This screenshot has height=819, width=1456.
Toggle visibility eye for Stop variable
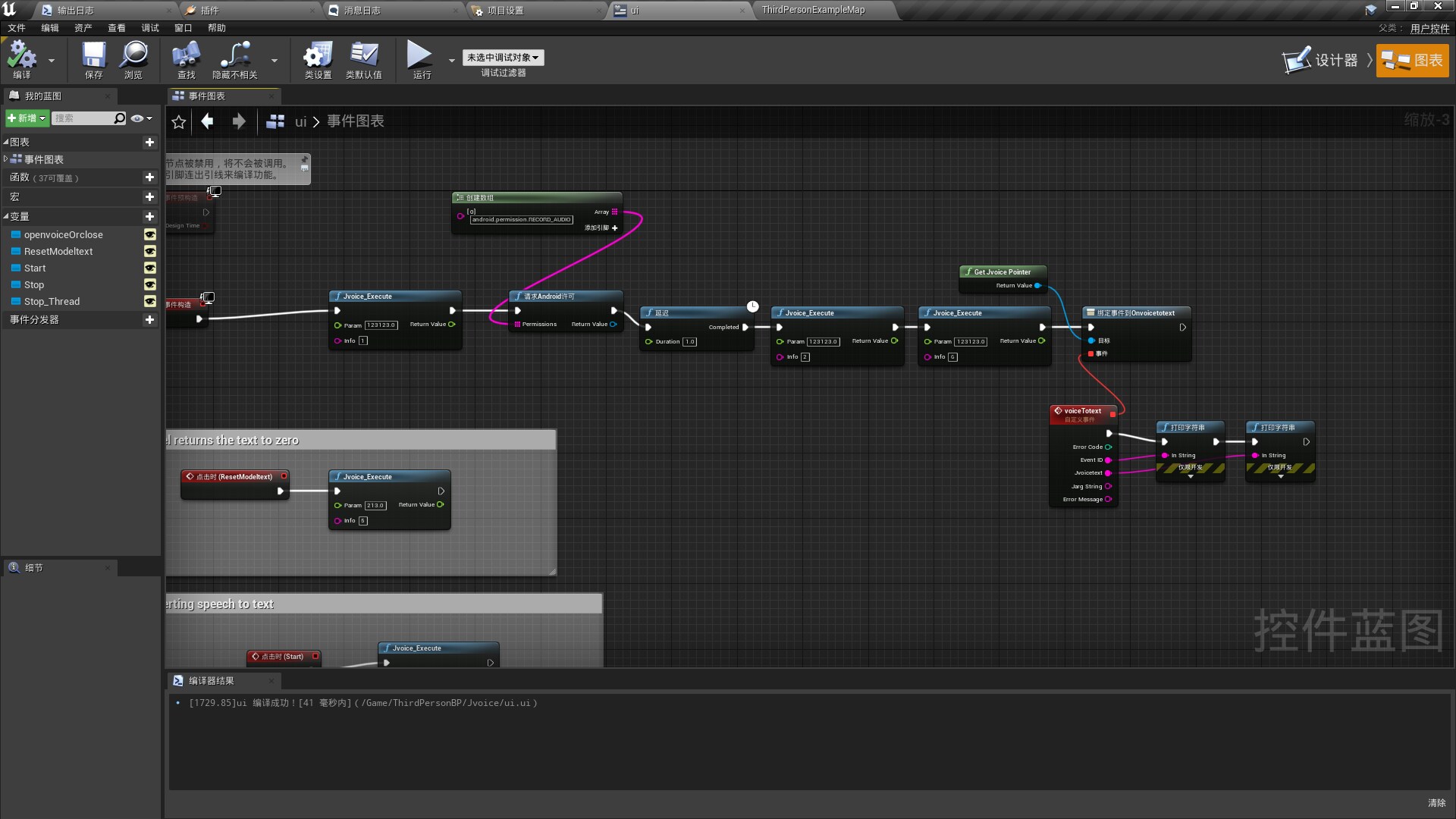click(x=150, y=285)
